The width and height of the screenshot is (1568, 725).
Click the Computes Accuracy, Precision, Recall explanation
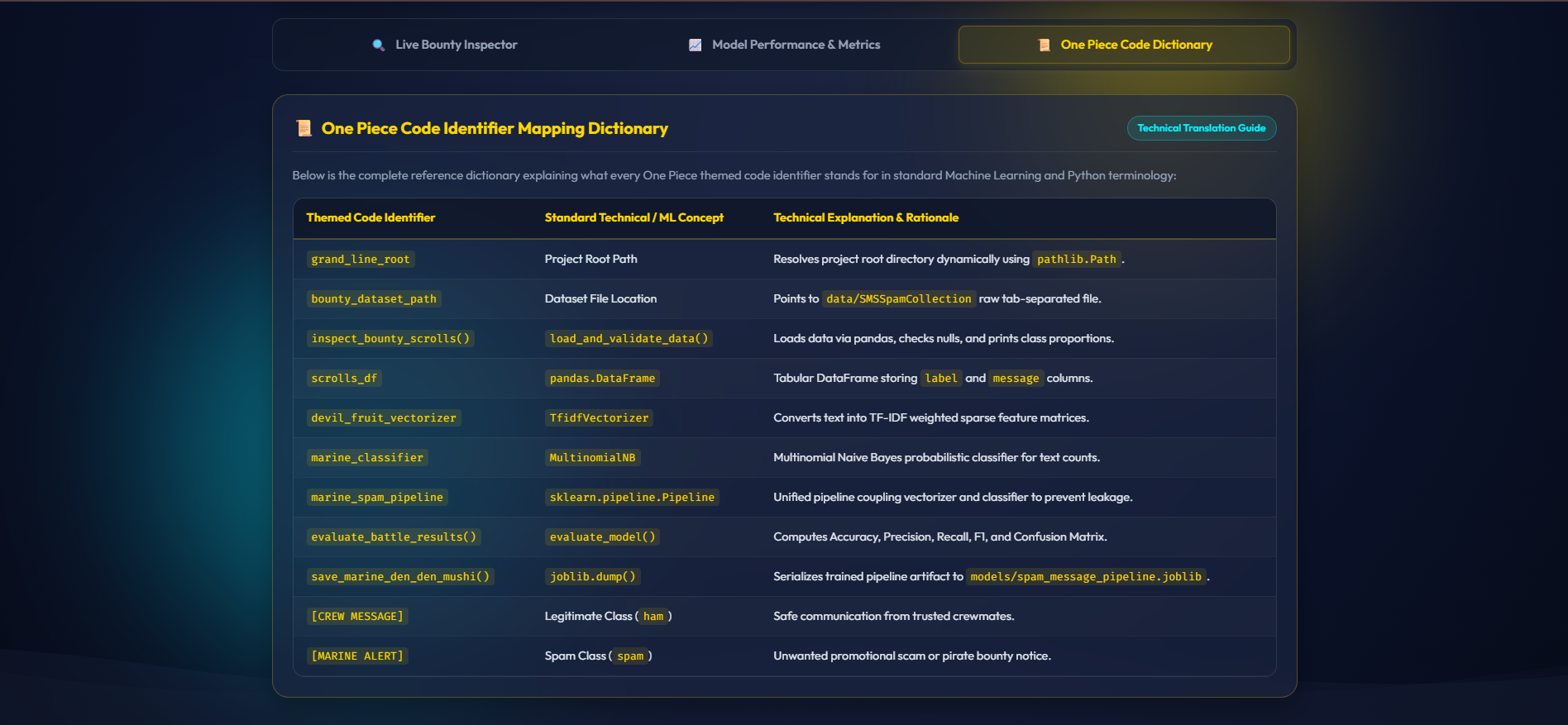(940, 537)
